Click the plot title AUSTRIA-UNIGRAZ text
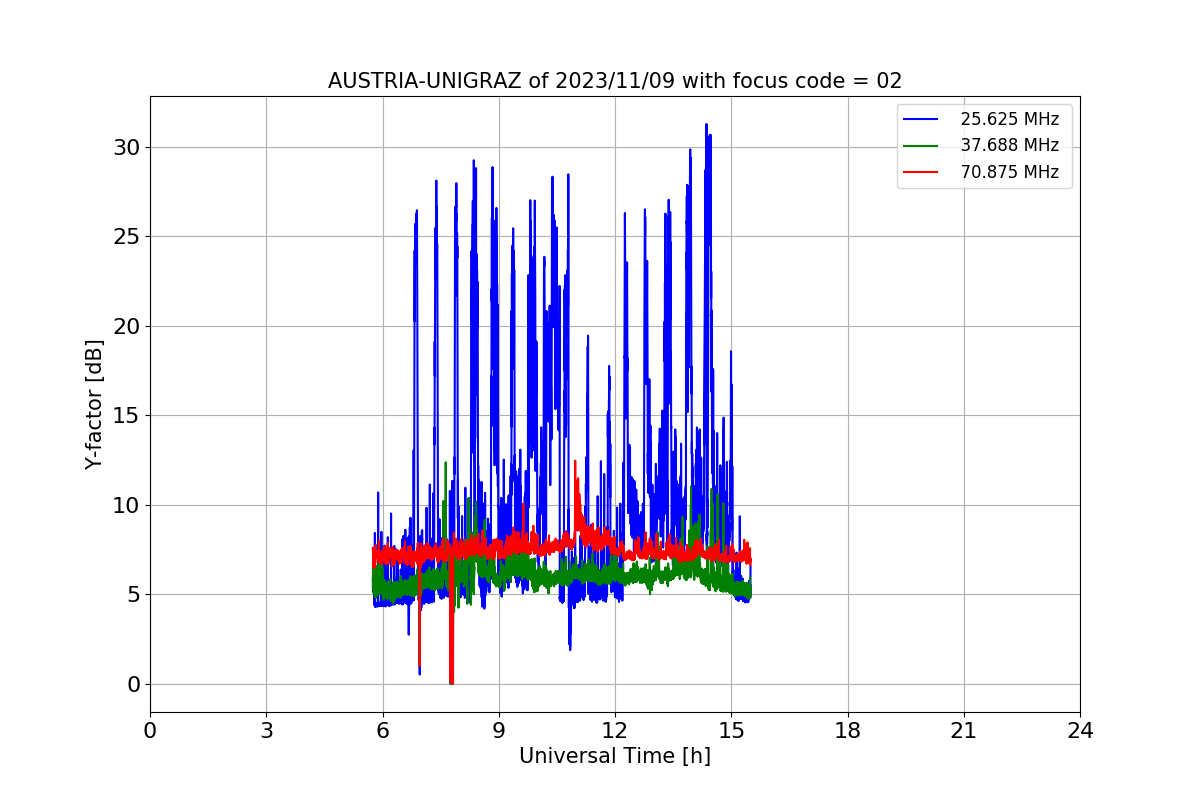1200x800 pixels. [x=615, y=81]
